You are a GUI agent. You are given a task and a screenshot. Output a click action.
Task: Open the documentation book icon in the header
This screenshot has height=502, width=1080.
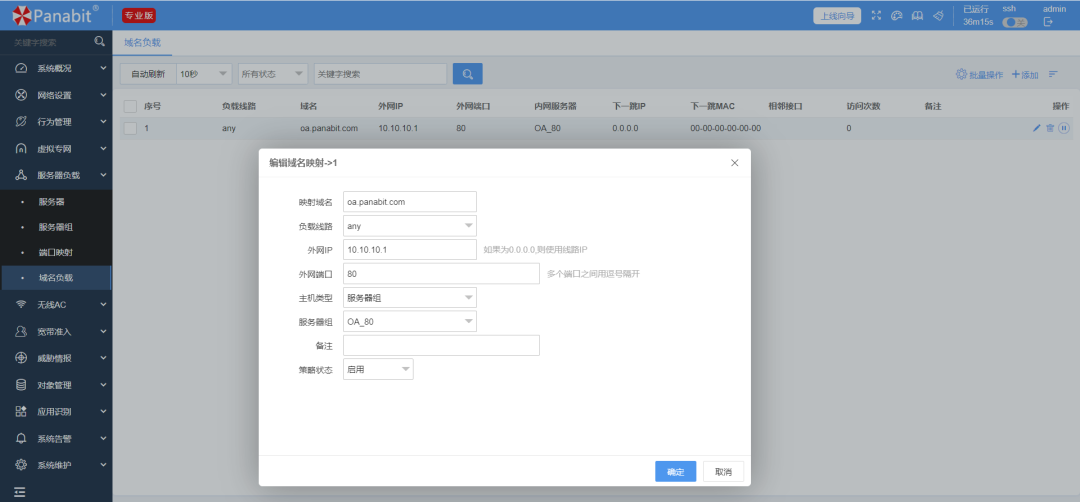(917, 15)
